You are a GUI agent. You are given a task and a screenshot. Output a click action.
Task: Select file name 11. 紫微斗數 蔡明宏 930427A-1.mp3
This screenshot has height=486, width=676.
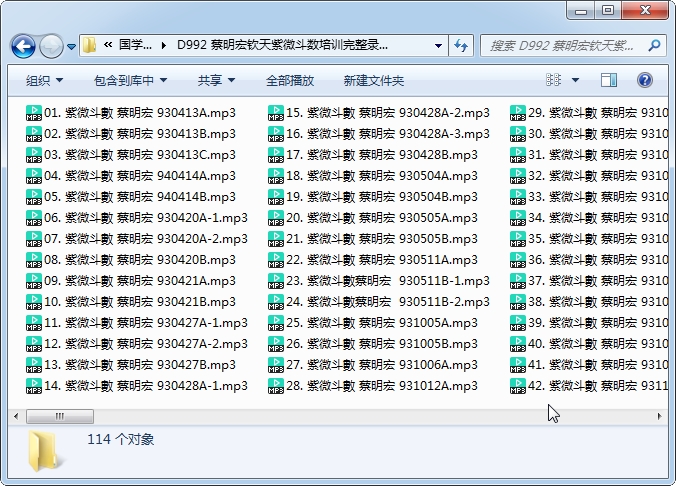(x=146, y=323)
